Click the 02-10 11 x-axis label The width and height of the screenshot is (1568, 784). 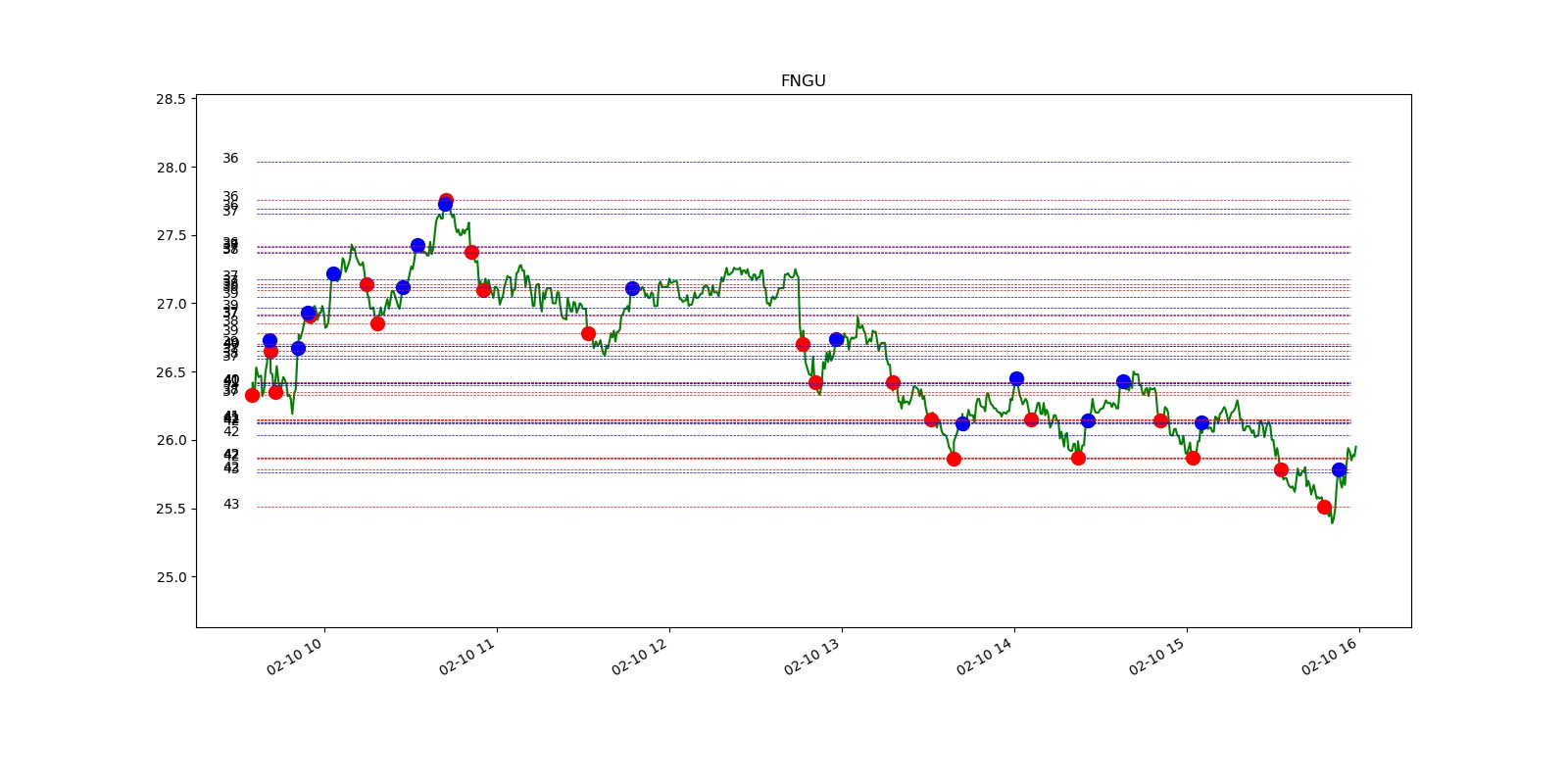coord(467,657)
